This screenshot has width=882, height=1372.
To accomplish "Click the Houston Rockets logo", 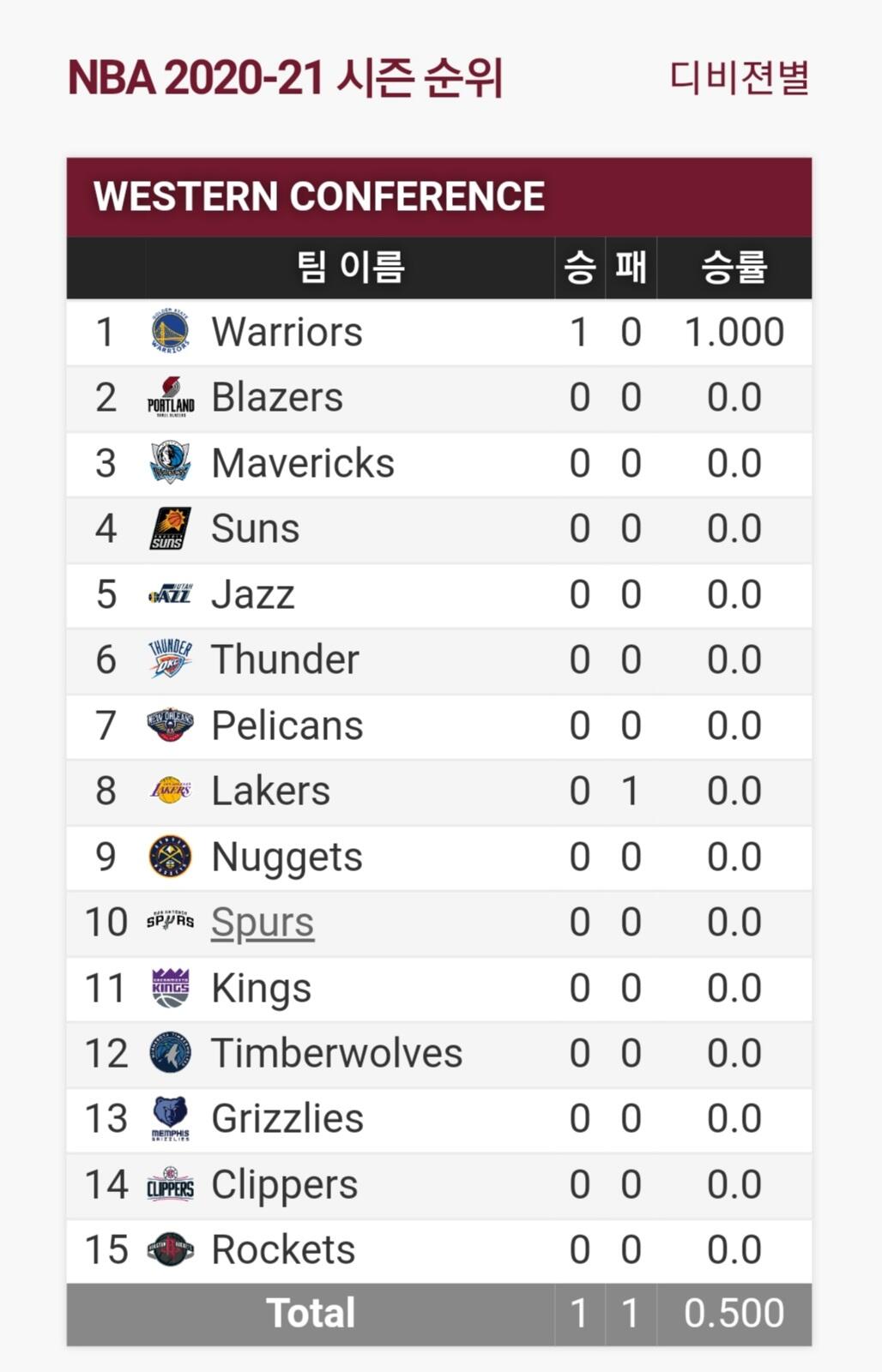I will click(x=170, y=1249).
